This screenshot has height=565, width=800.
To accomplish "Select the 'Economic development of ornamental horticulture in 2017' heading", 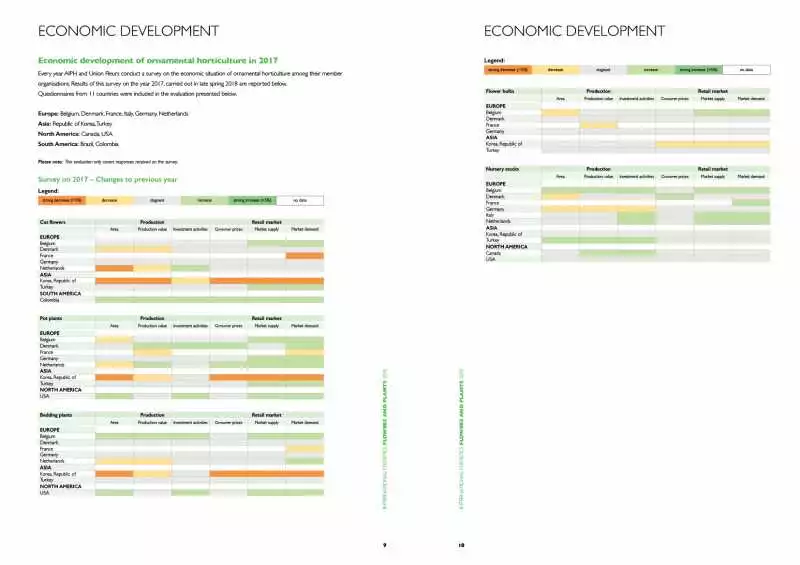I will (158, 60).
